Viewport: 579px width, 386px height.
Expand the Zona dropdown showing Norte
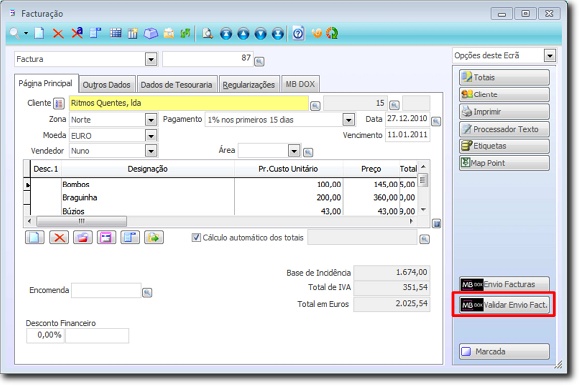coord(151,120)
